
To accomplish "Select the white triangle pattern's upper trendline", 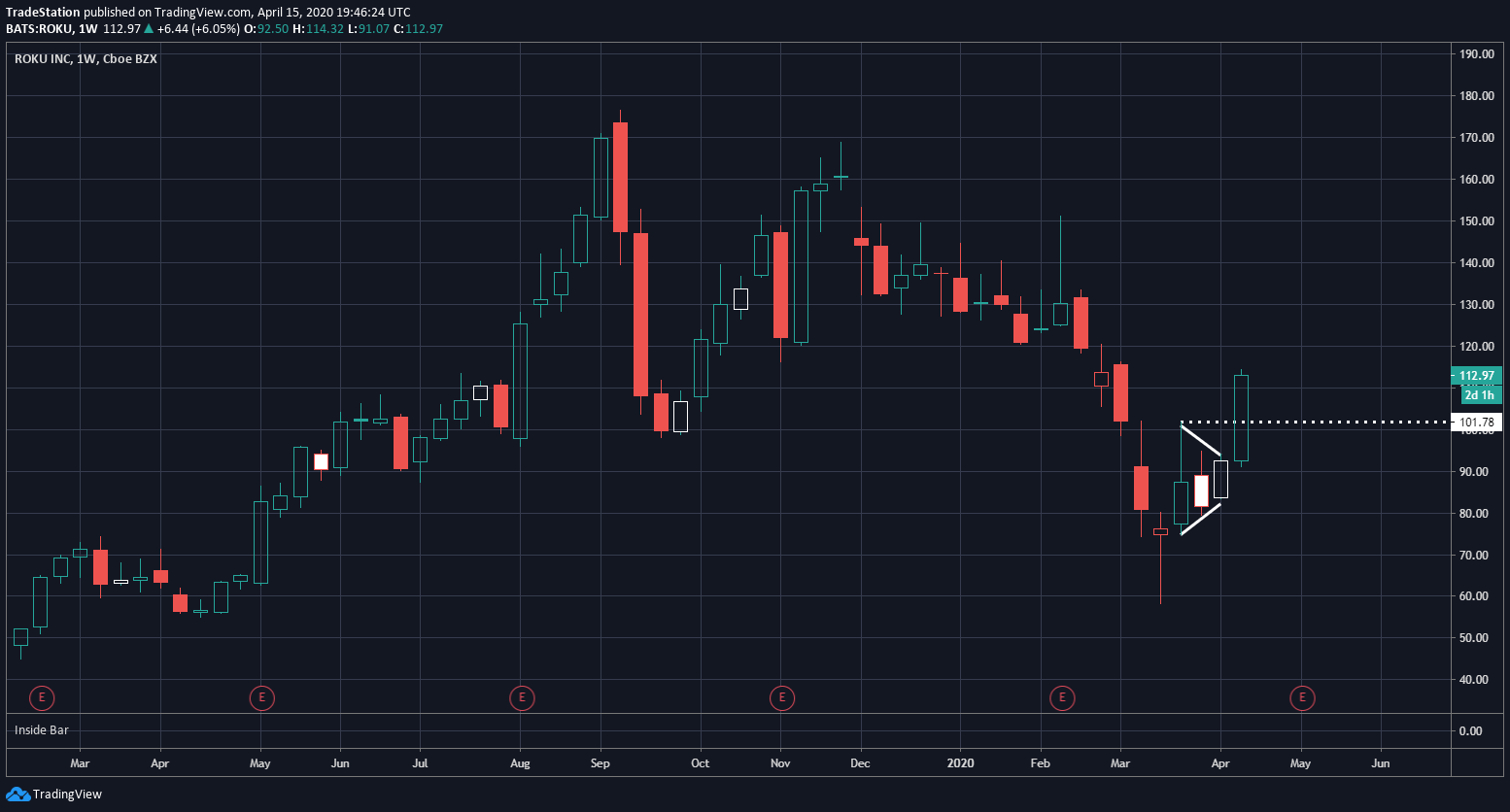I will 1200,441.
